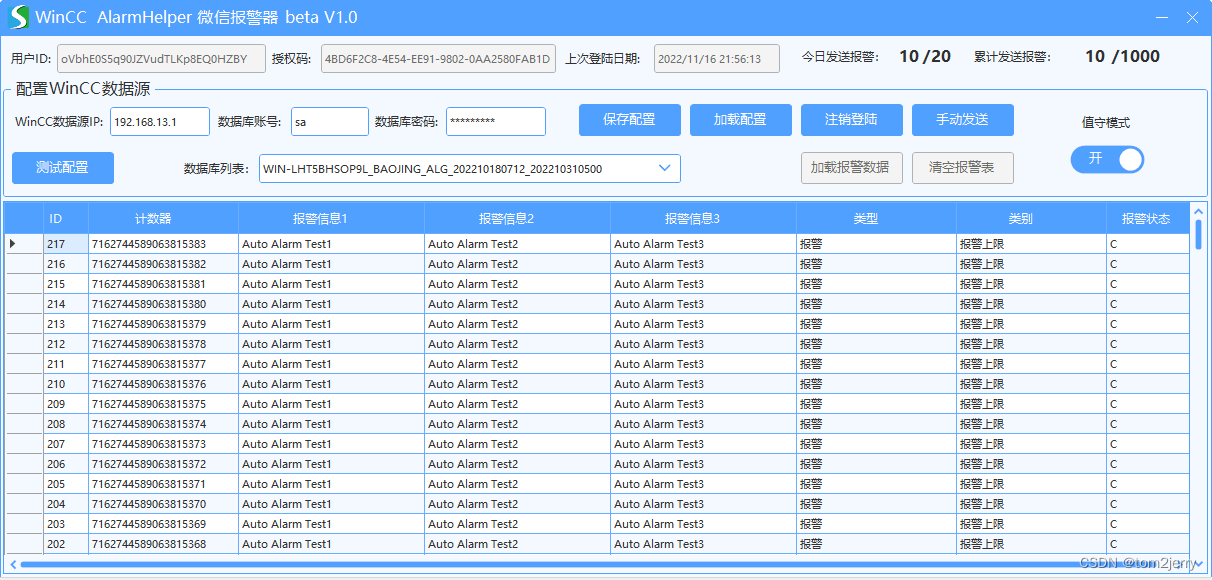1212x580 pixels.
Task: Select the 数据库账号 input field showing sa
Action: [329, 121]
